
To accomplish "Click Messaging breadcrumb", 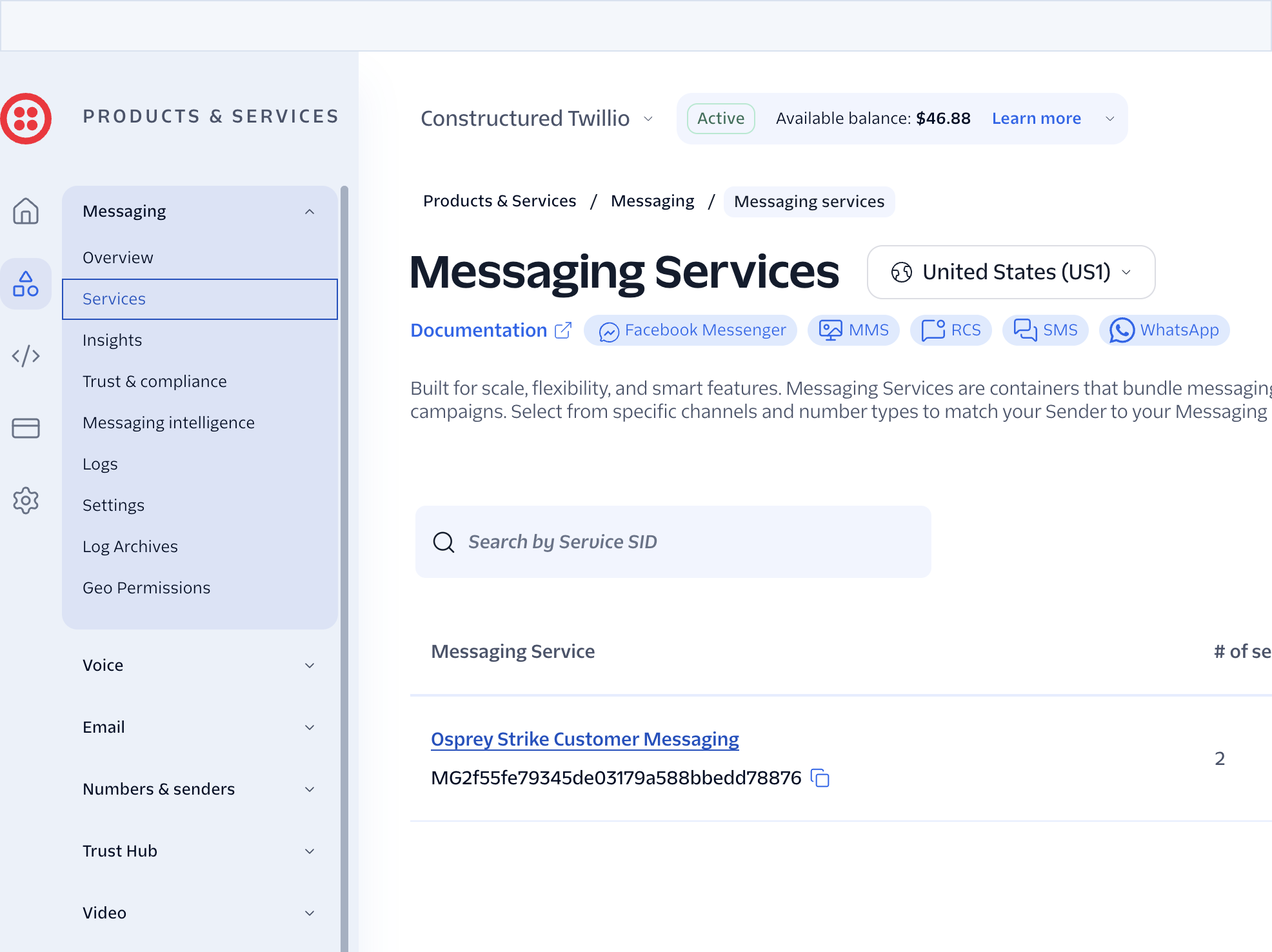I will click(x=653, y=201).
